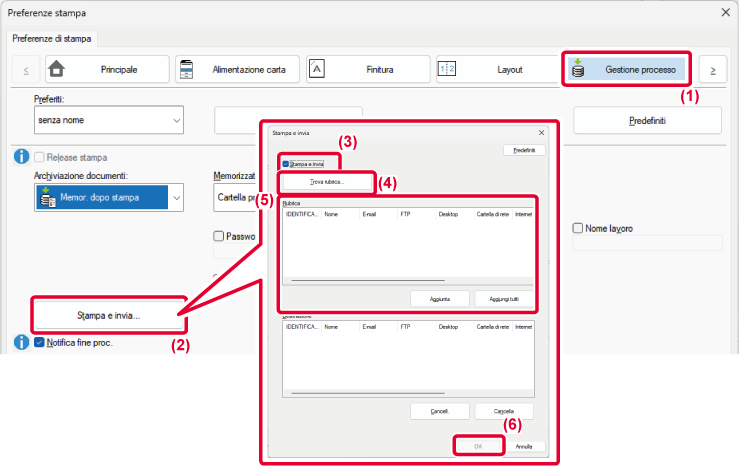Enable the Nome lavoro checkbox
Image resolution: width=739 pixels, height=469 pixels.
coord(578,228)
